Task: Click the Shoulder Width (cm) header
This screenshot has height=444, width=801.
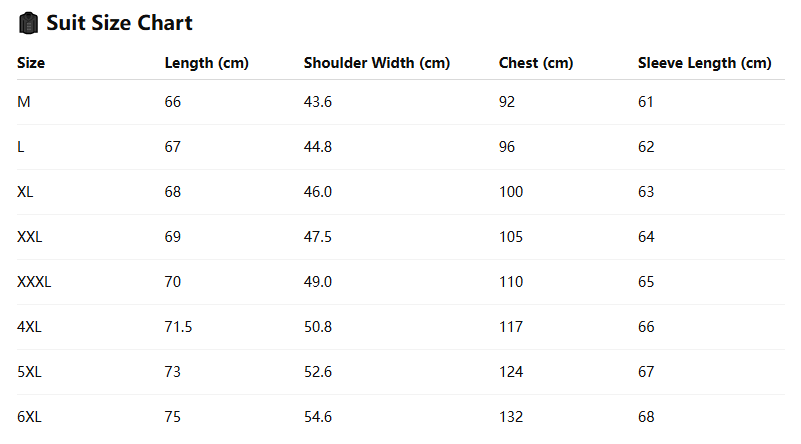Action: pyautogui.click(x=377, y=63)
